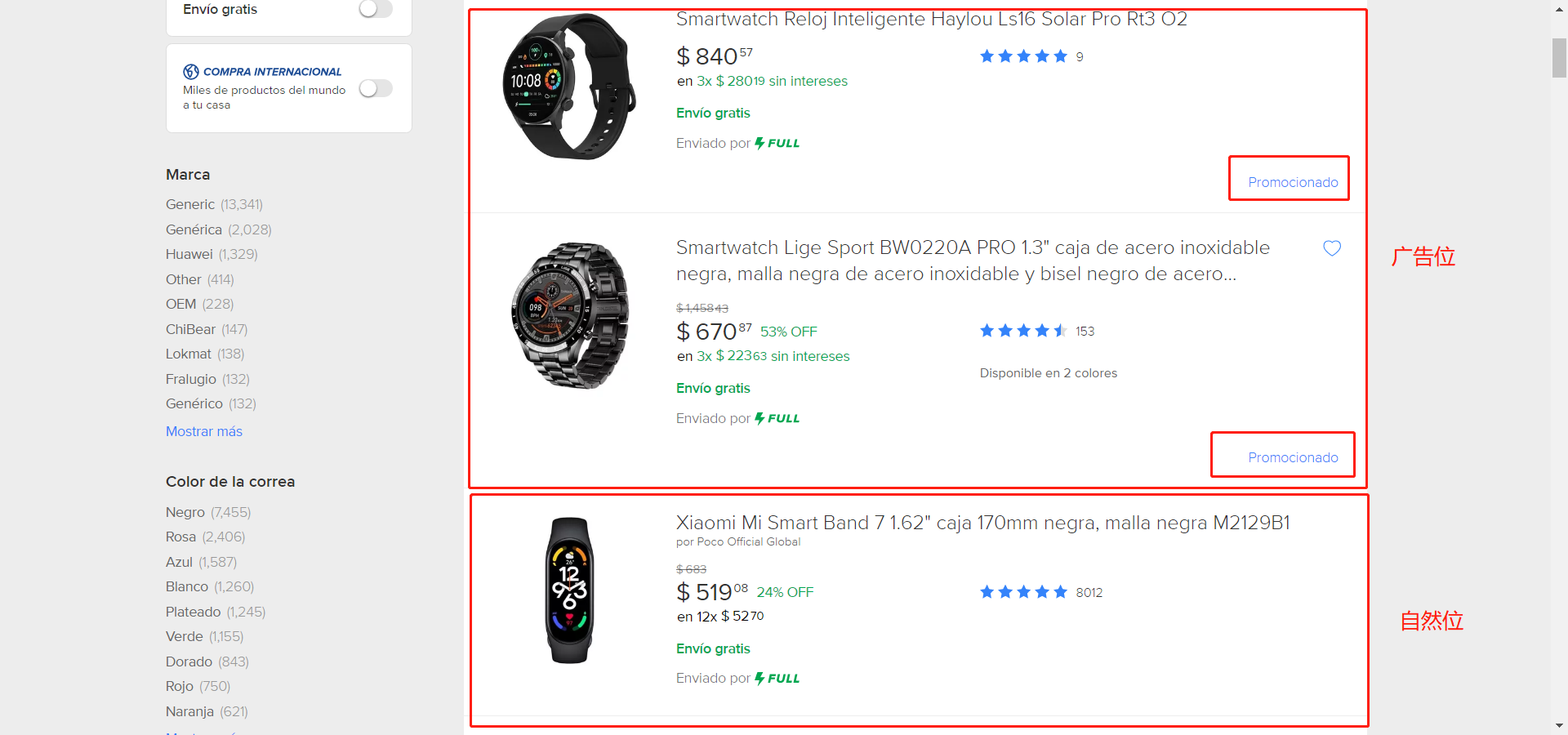The height and width of the screenshot is (735, 1568).
Task: Enable the Compra Internacional switch
Action: click(376, 88)
